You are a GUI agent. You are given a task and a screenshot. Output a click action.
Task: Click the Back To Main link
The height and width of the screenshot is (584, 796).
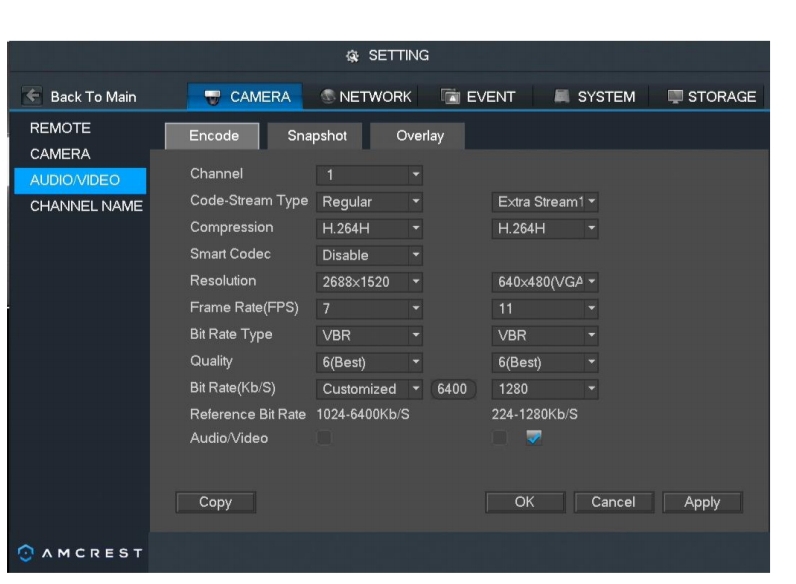[93, 96]
